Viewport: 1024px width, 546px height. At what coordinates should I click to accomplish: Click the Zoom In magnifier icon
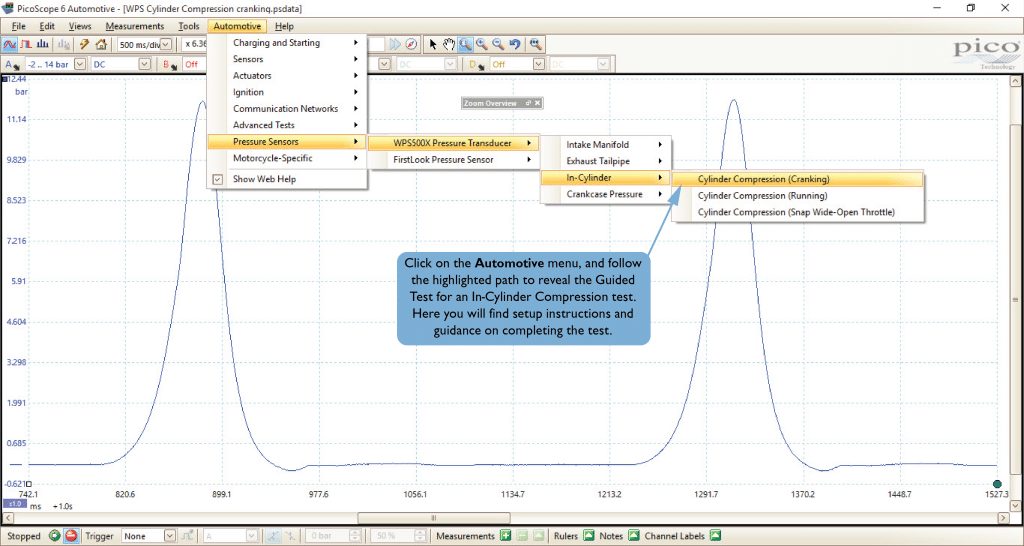pos(481,44)
